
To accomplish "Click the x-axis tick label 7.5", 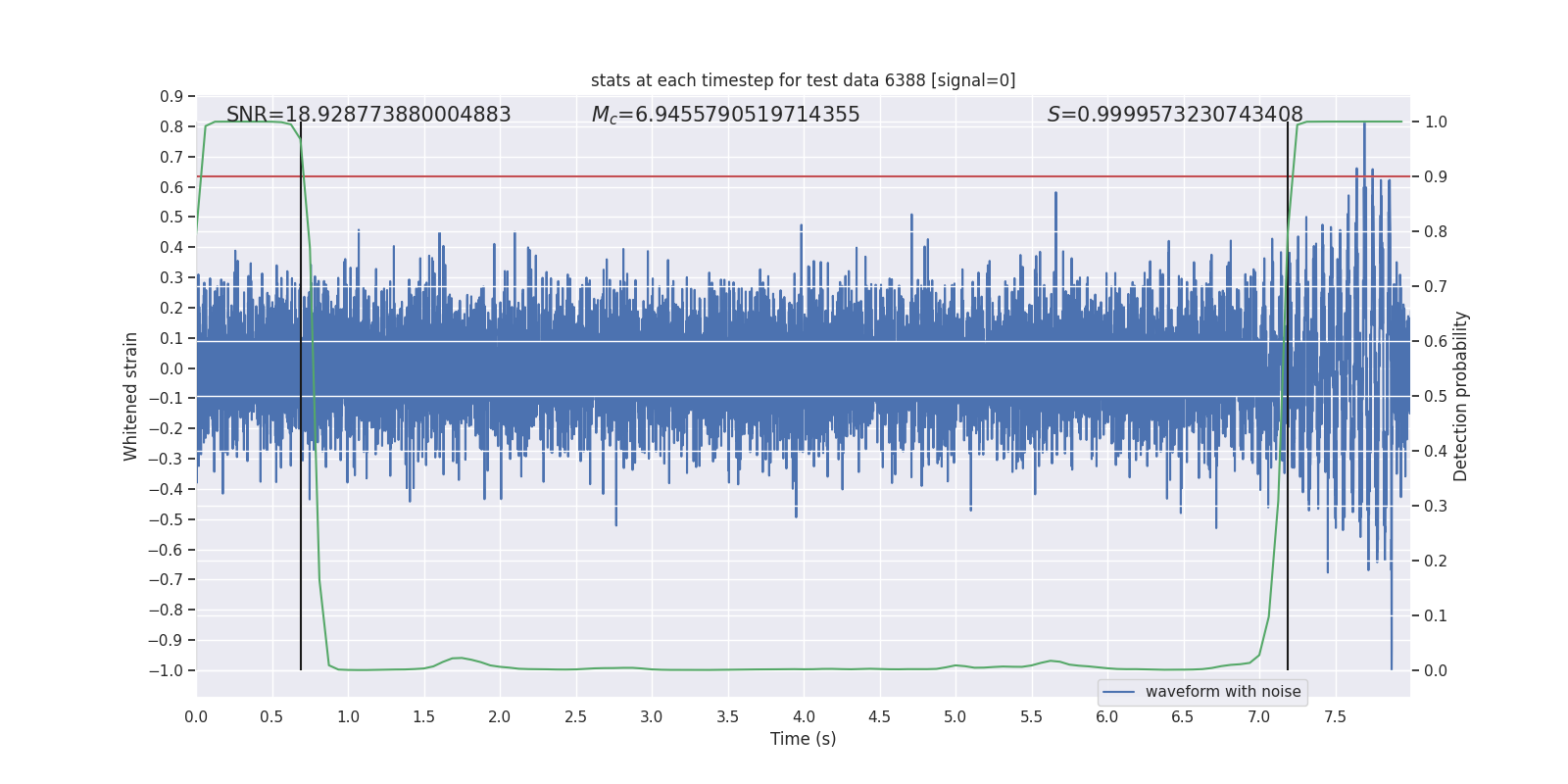I will tap(1335, 717).
